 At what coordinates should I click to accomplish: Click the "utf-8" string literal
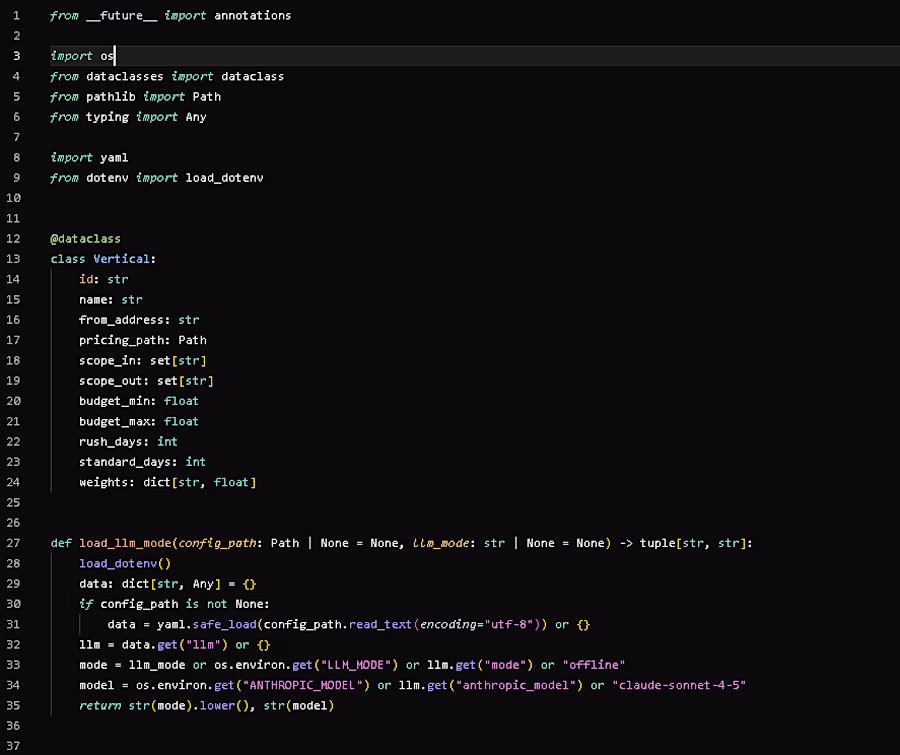click(509, 624)
